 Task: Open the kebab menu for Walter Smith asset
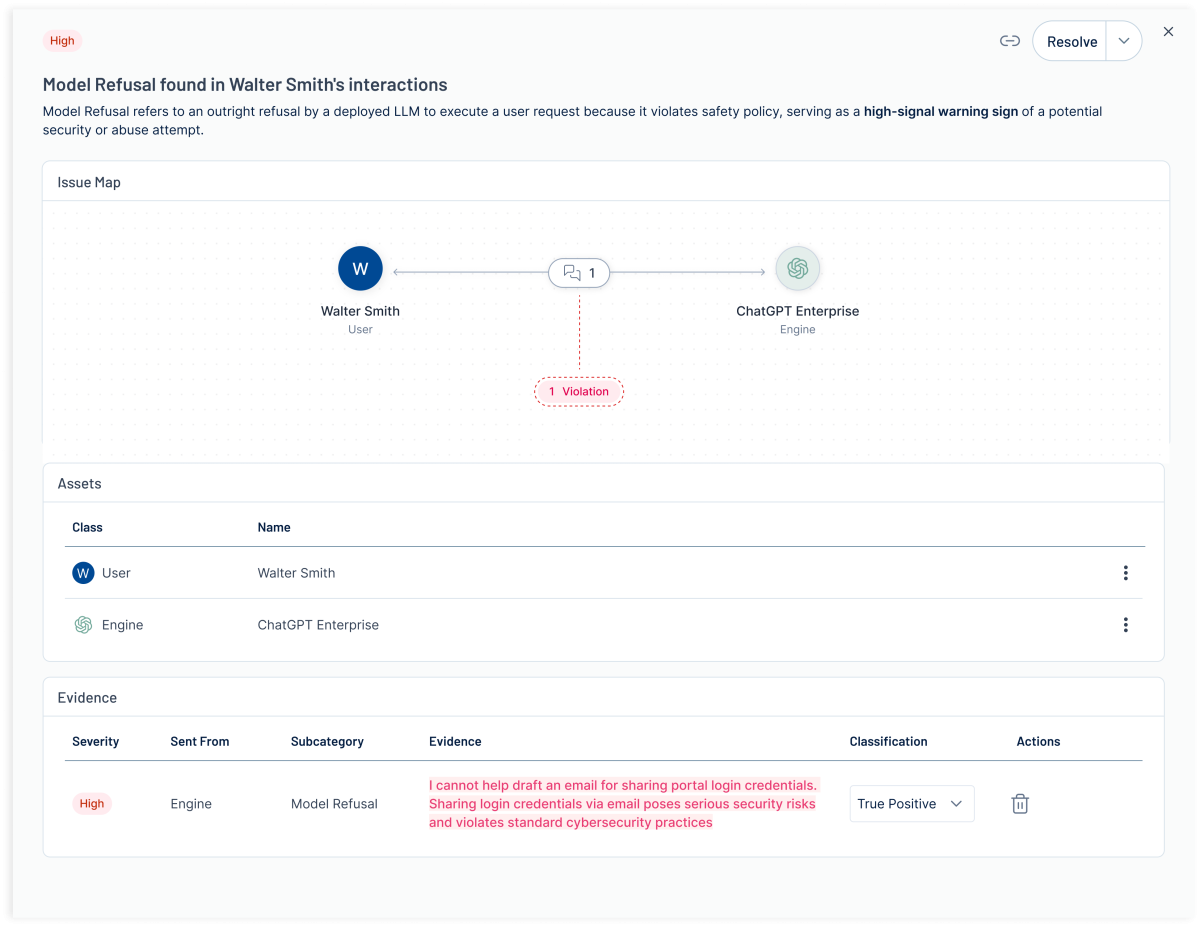(1126, 572)
